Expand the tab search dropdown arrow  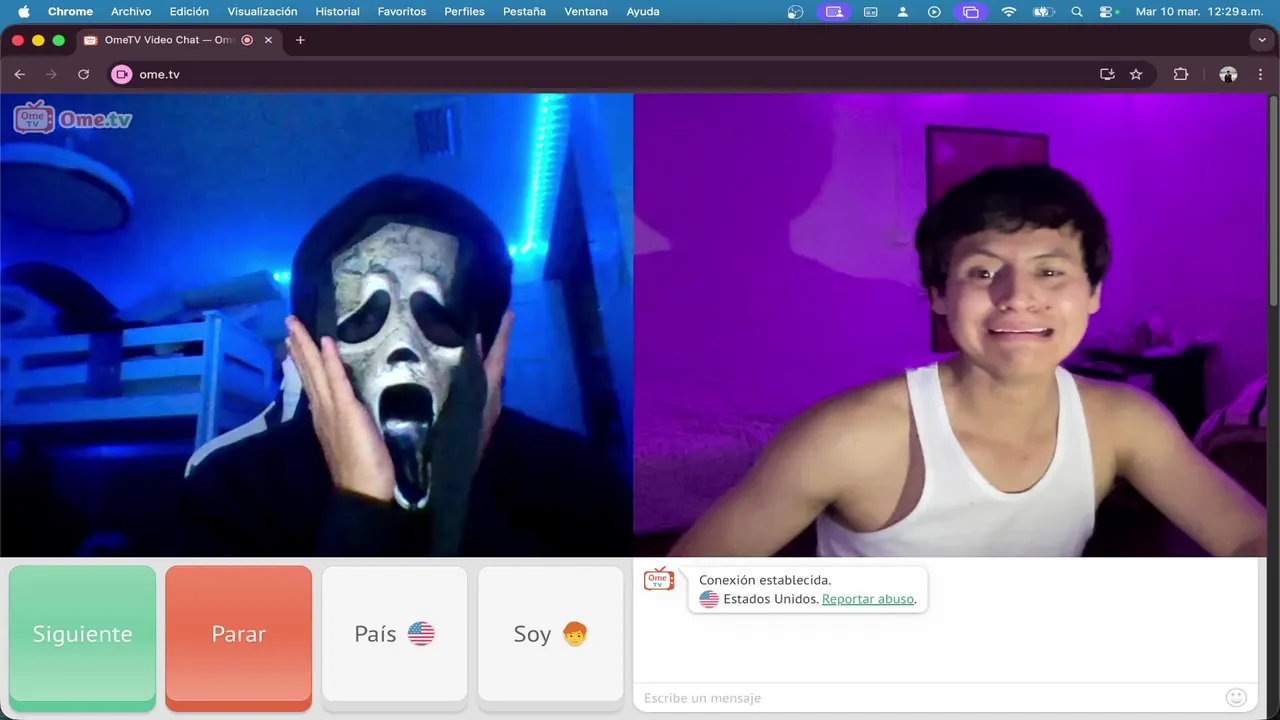point(1261,40)
